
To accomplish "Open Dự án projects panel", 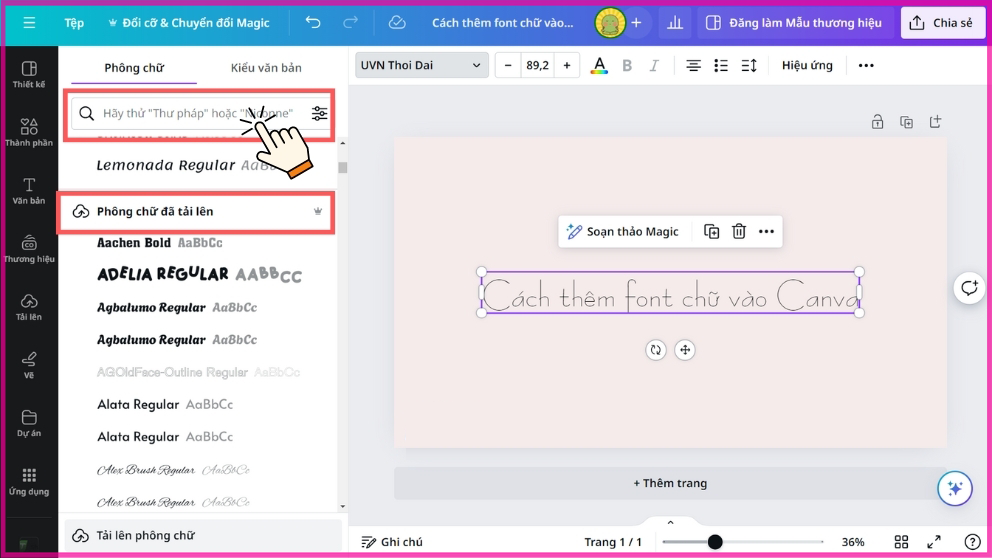I will pos(29,423).
